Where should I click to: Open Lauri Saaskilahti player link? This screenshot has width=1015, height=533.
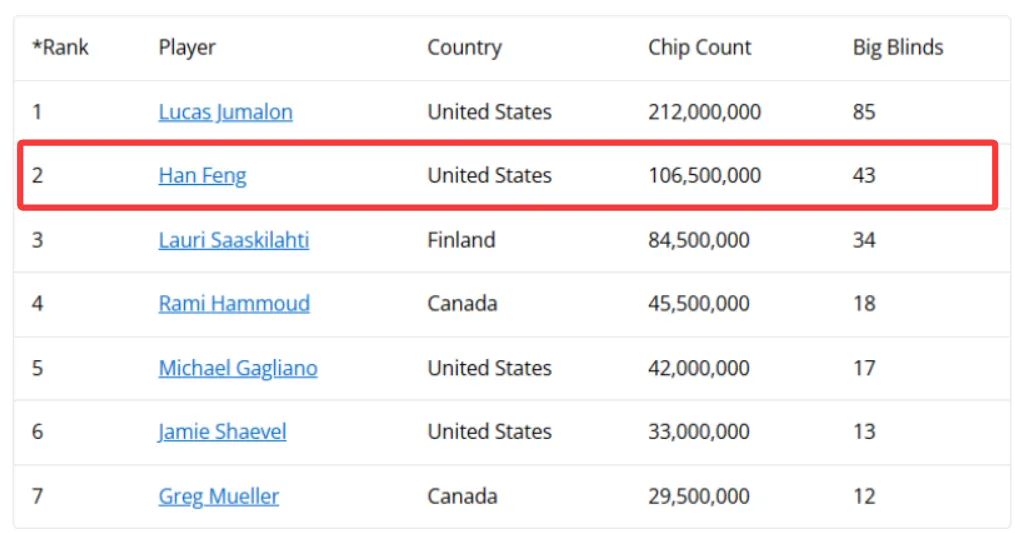[234, 240]
